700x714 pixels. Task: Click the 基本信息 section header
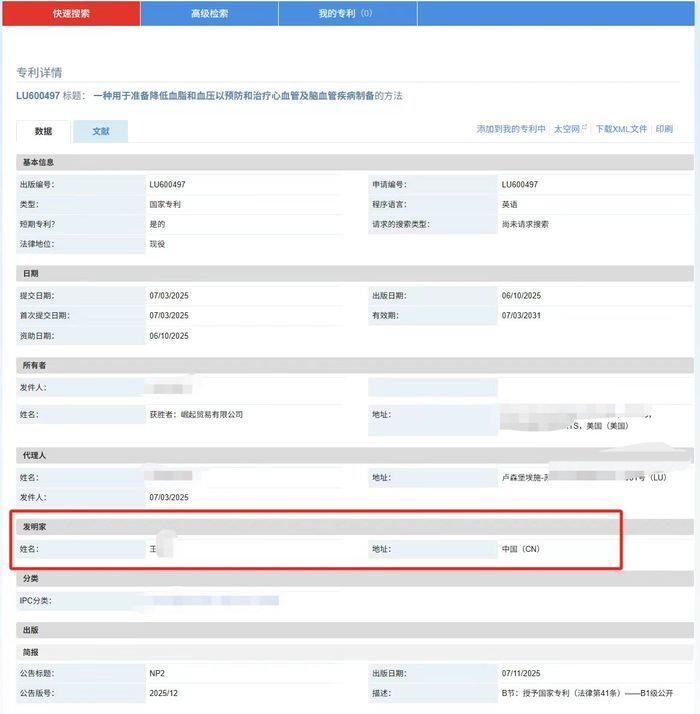click(39, 162)
